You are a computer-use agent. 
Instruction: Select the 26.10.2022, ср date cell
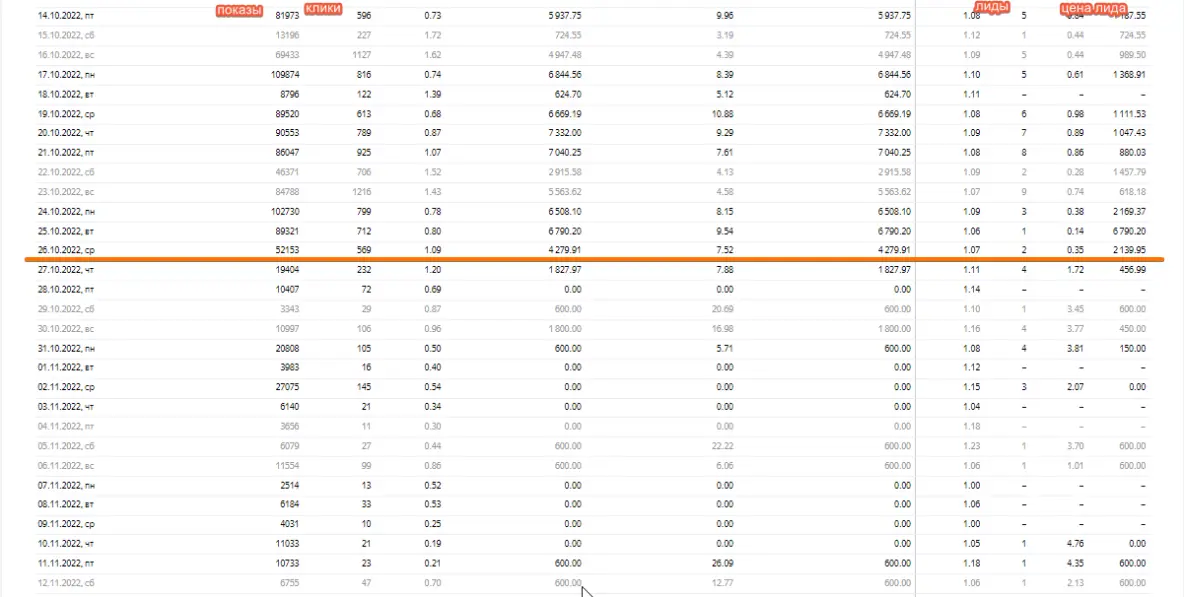click(x=66, y=250)
